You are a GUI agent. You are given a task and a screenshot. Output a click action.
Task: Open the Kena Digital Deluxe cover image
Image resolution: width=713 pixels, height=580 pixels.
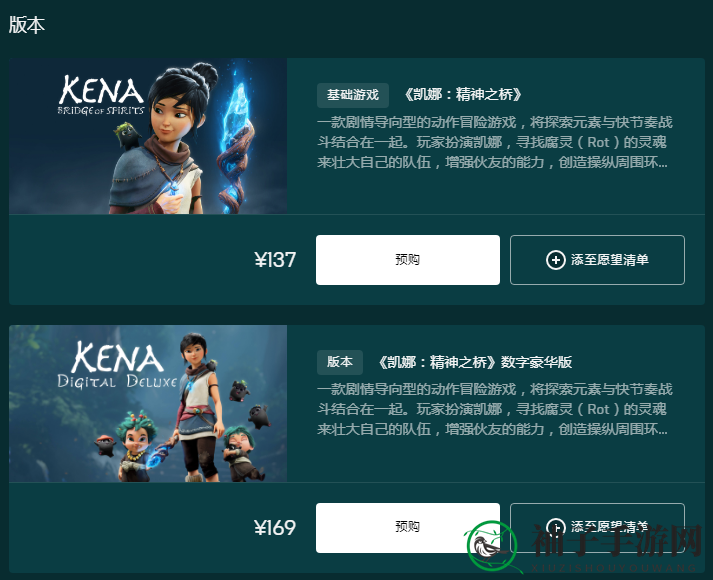pyautogui.click(x=148, y=404)
